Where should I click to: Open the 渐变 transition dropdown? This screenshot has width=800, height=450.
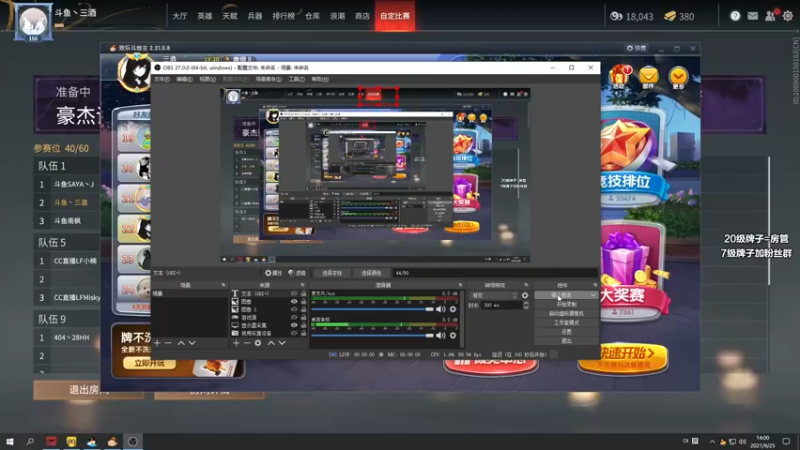[494, 295]
